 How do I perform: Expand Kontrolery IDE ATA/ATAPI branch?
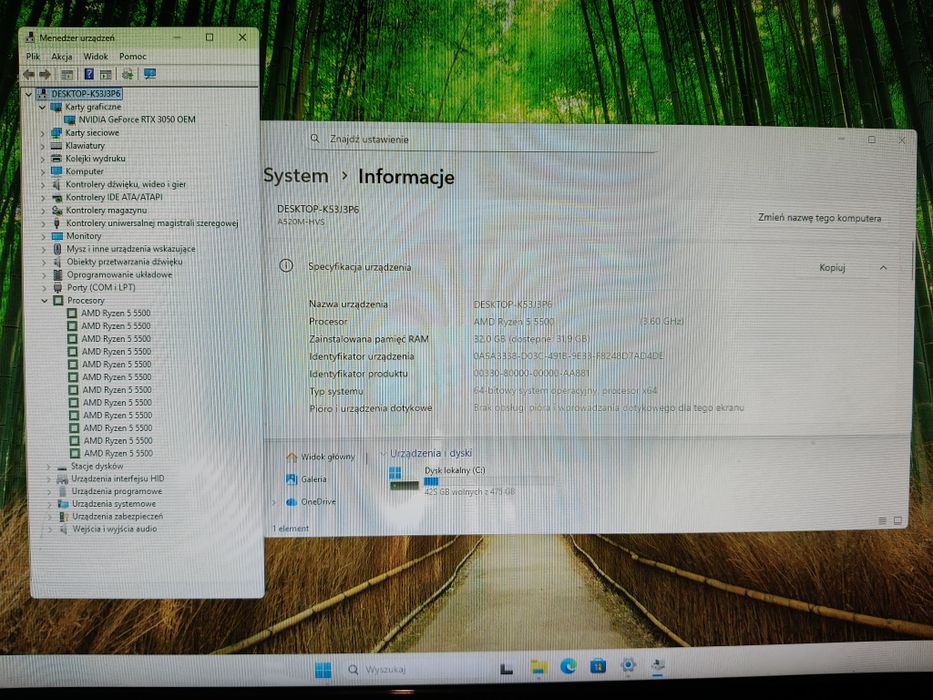[43, 198]
